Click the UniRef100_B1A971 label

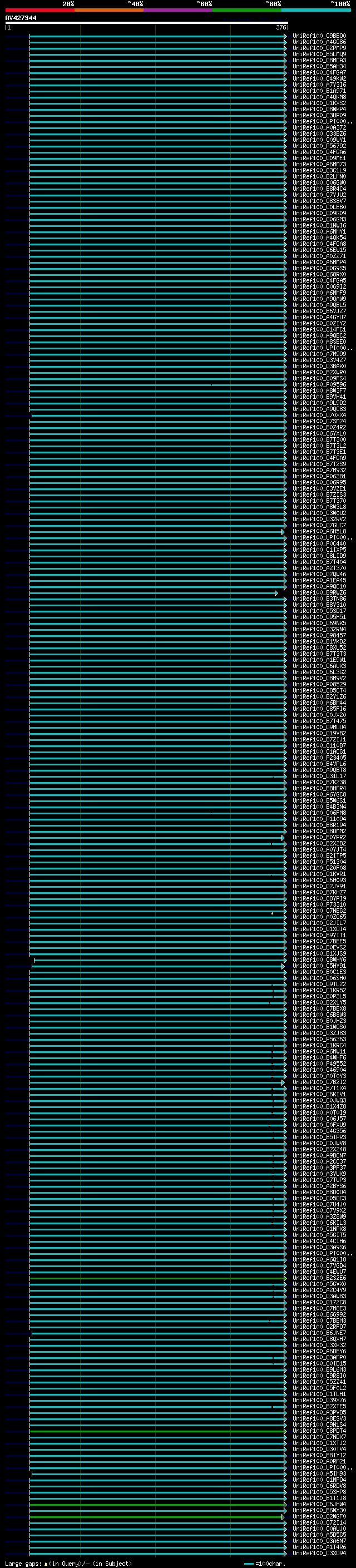tap(319, 91)
